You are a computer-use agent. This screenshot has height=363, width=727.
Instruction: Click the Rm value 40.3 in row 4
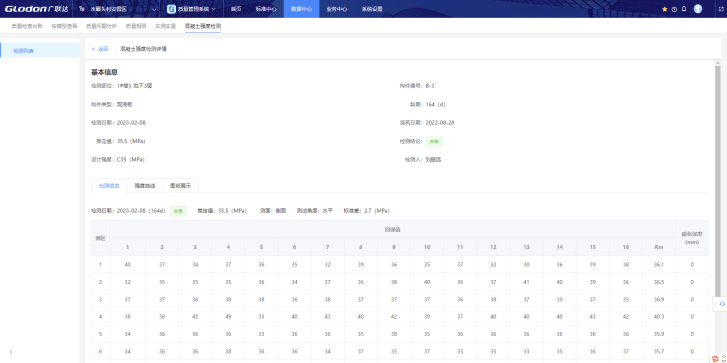[659, 317]
